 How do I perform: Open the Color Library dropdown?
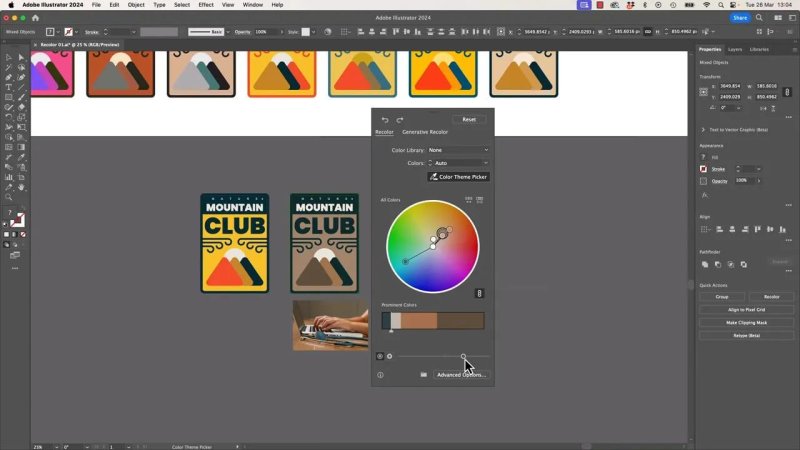(x=458, y=150)
